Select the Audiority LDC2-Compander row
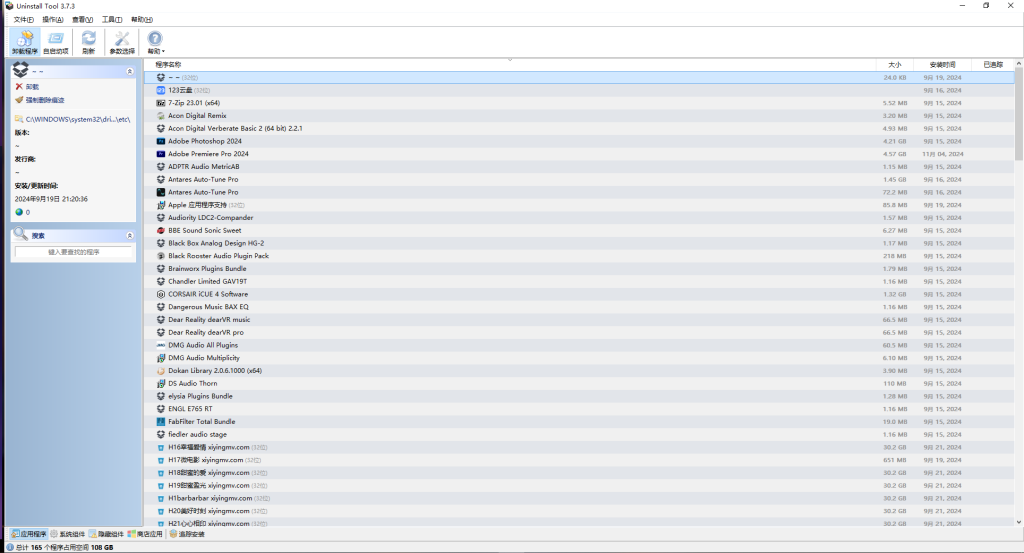 [x=579, y=217]
